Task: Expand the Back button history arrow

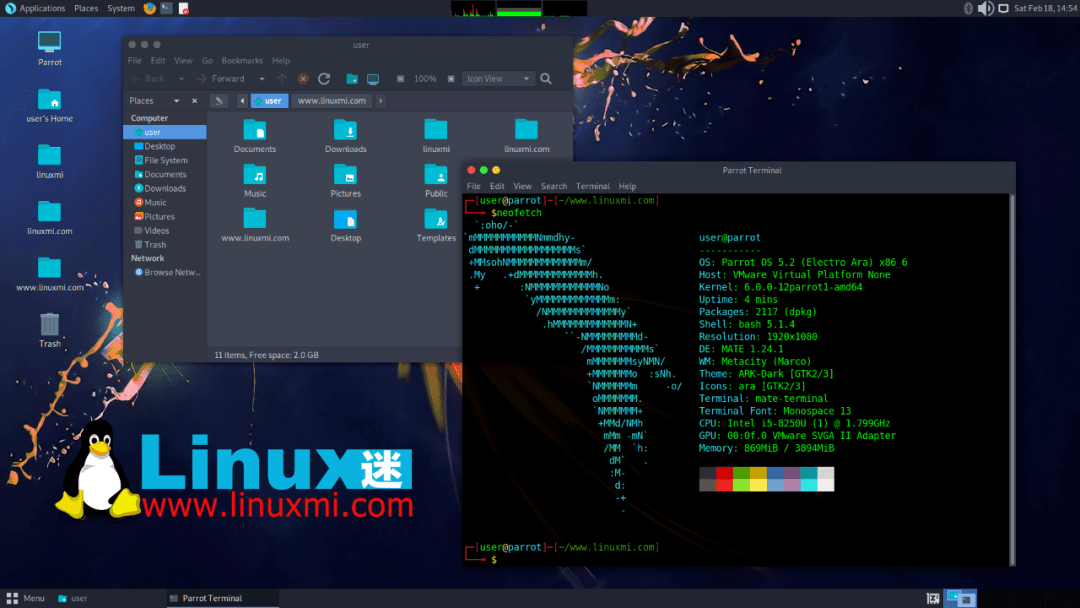Action: tap(179, 78)
